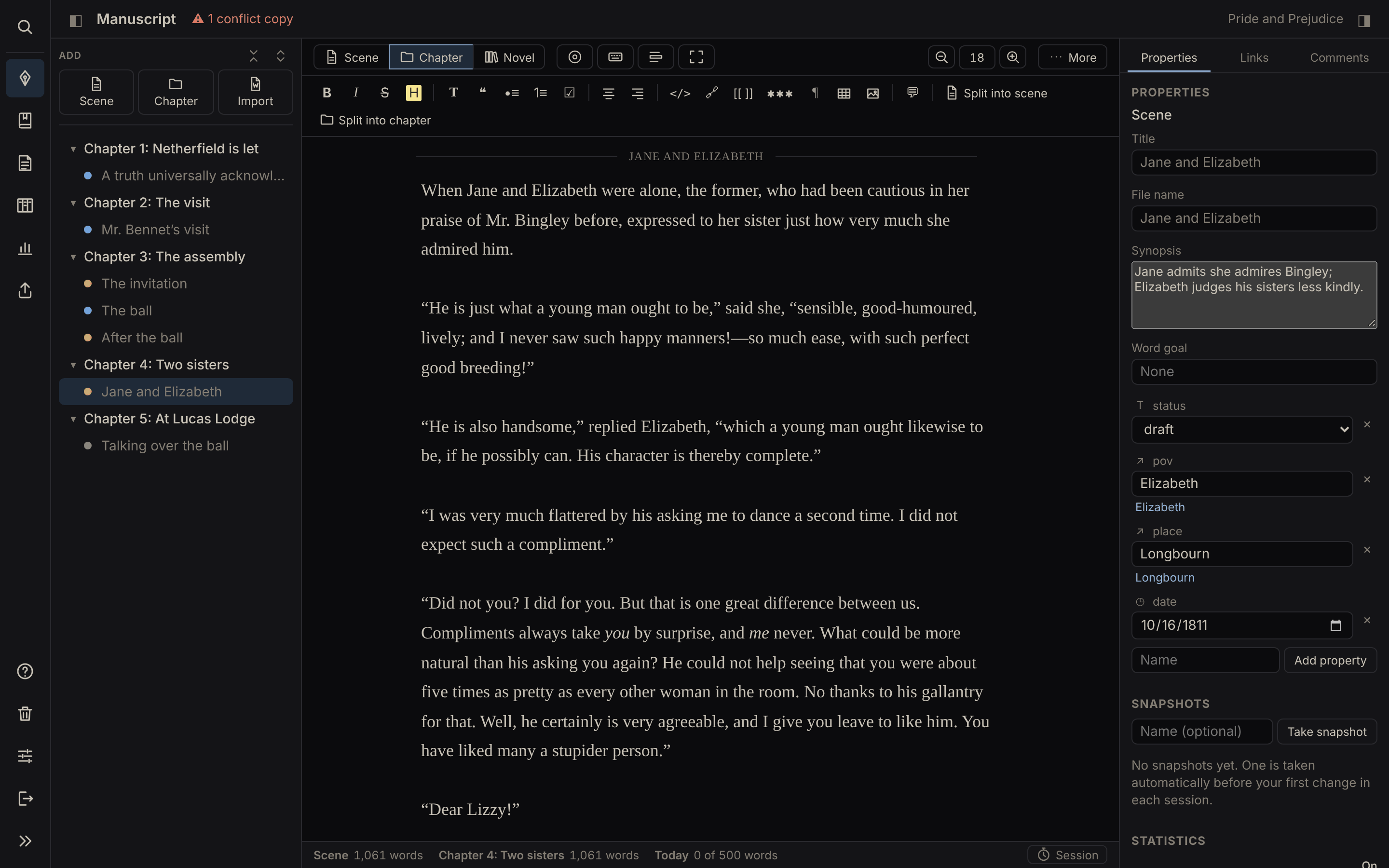Switch to the Comments tab
The height and width of the screenshot is (868, 1389).
point(1339,58)
